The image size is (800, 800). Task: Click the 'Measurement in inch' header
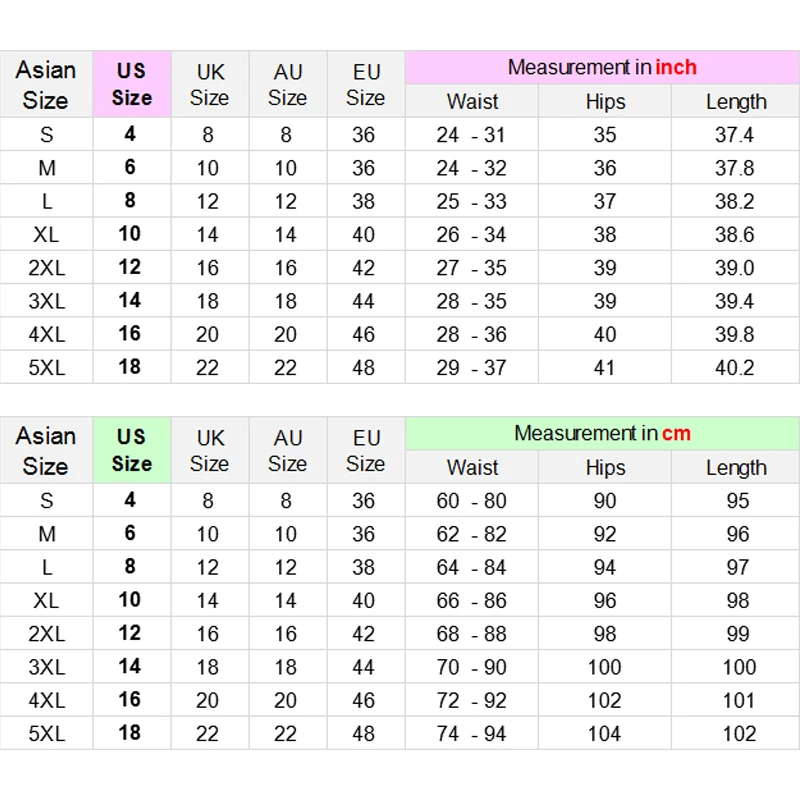coord(602,67)
